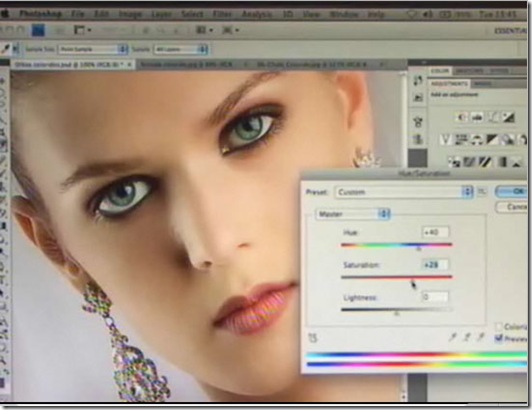
Task: Select the first eyedropper in Hue/Saturation dialog
Action: pyautogui.click(x=453, y=337)
